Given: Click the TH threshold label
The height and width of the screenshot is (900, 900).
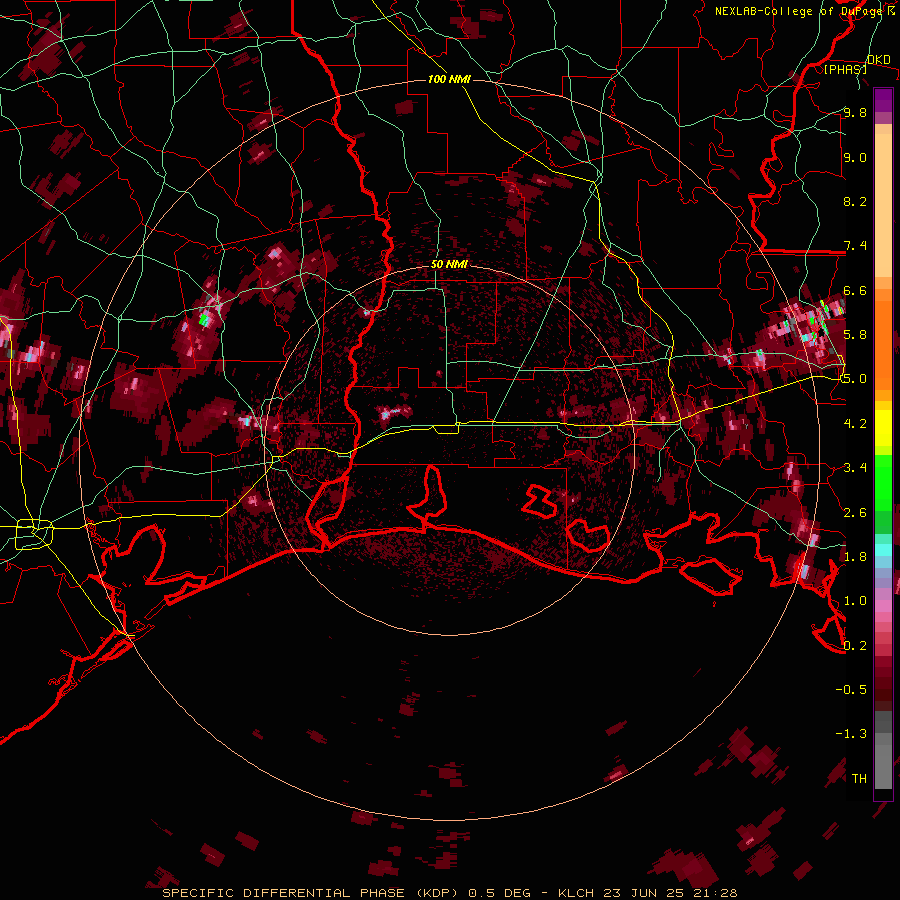Looking at the screenshot, I should 859,779.
